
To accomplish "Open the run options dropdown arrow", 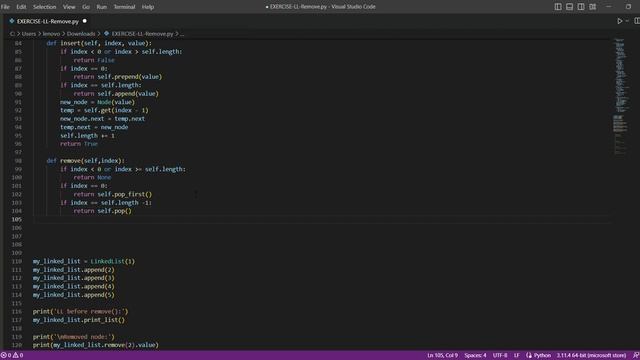I will [627, 21].
